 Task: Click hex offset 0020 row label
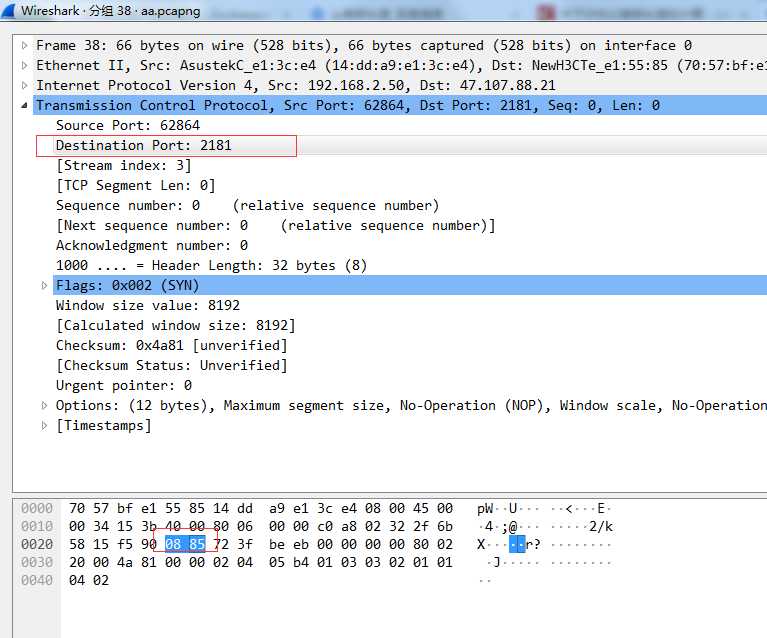click(x=37, y=544)
